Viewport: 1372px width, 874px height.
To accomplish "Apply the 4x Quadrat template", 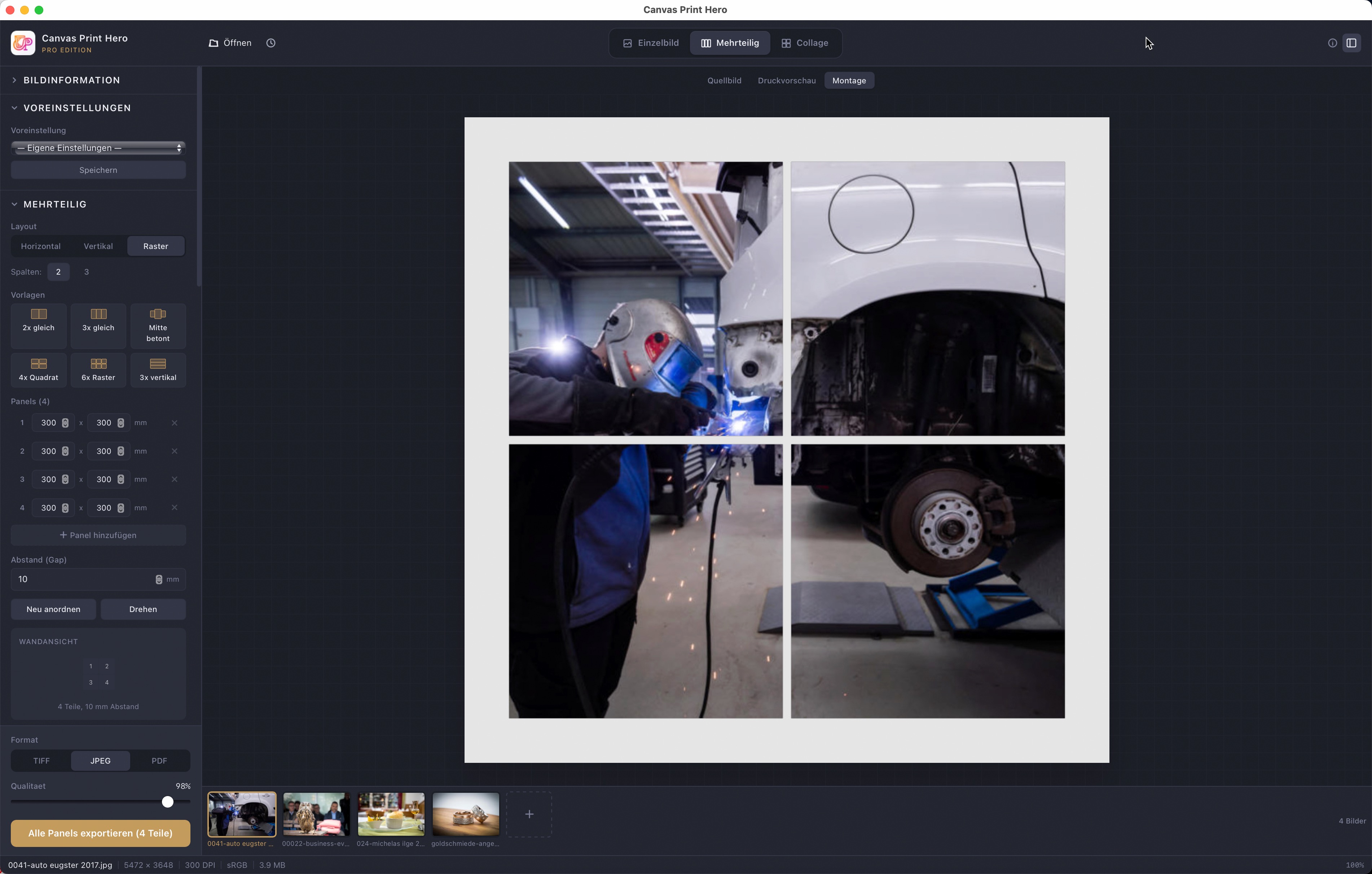I will (x=39, y=370).
